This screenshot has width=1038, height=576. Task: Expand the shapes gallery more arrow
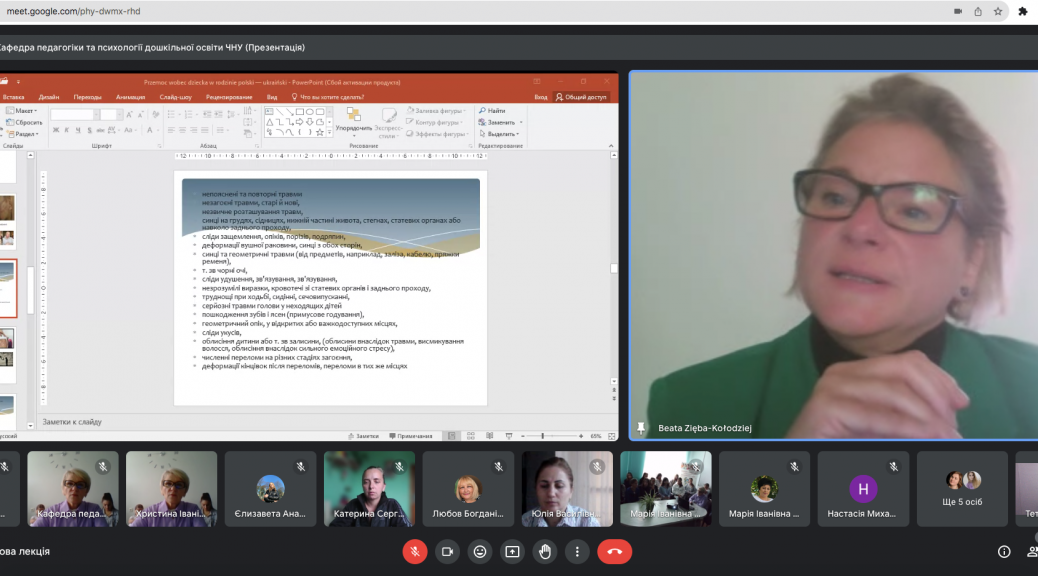click(329, 132)
